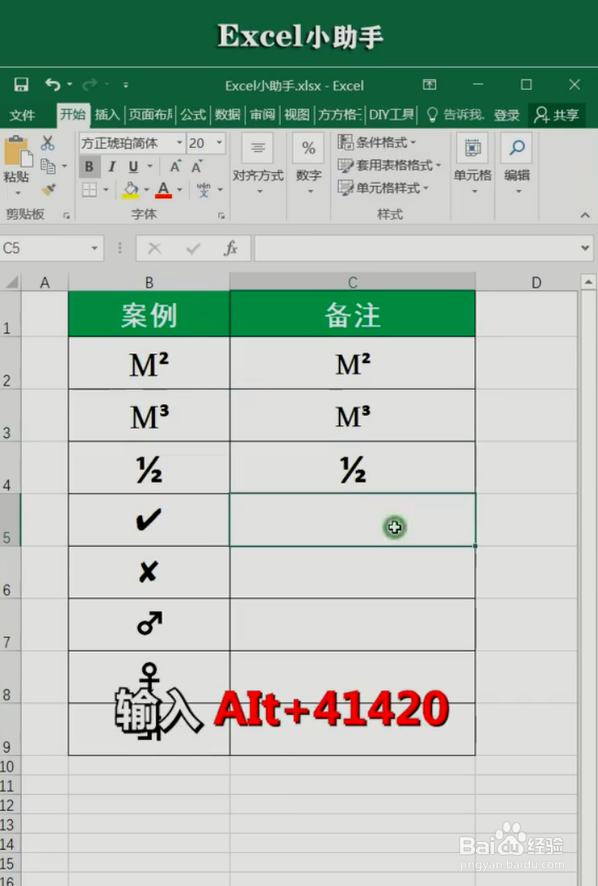The image size is (598, 886).
Task: Open Conditional Formatting (条件格式)
Action: tap(376, 142)
